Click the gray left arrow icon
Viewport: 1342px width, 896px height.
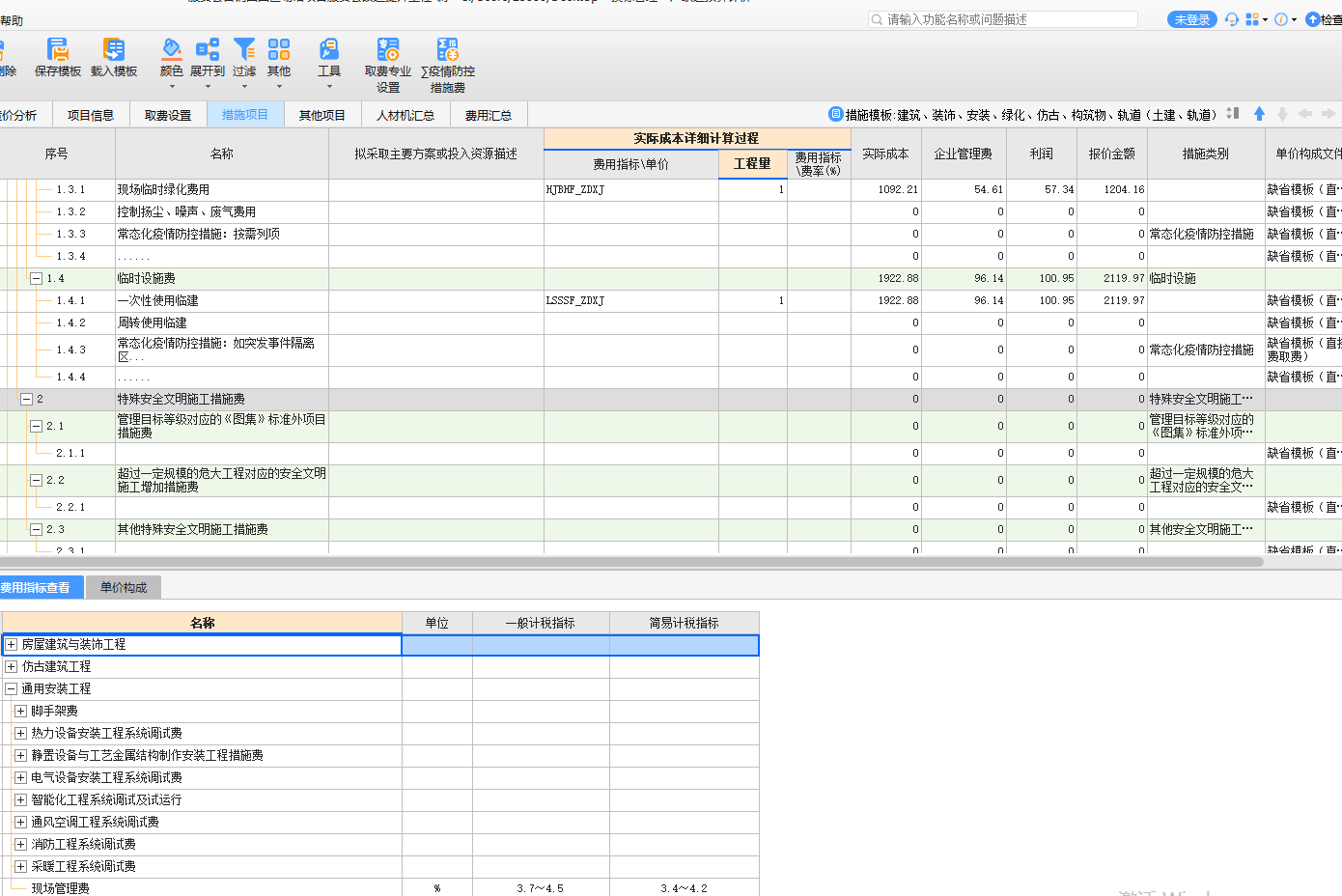pyautogui.click(x=1305, y=114)
